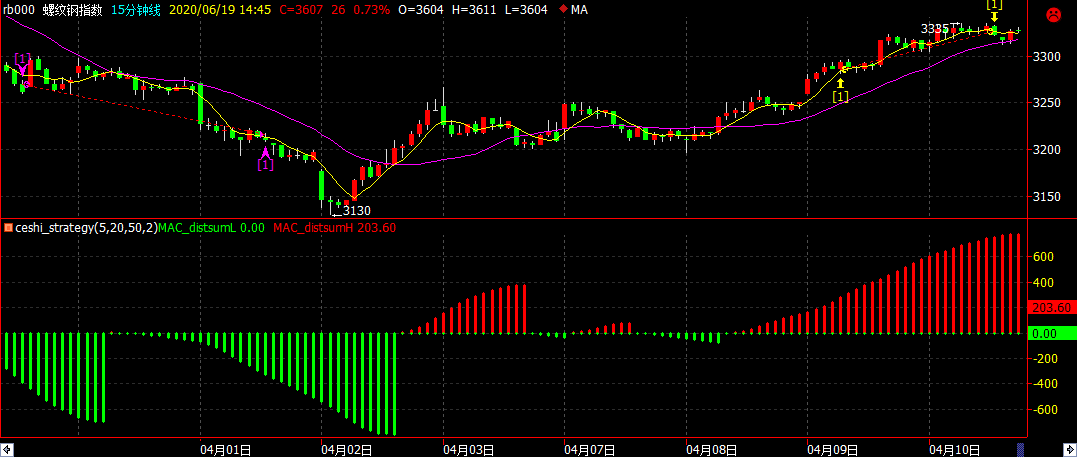Click the 3300 price axis label
The image size is (1077, 457).
pos(1048,56)
